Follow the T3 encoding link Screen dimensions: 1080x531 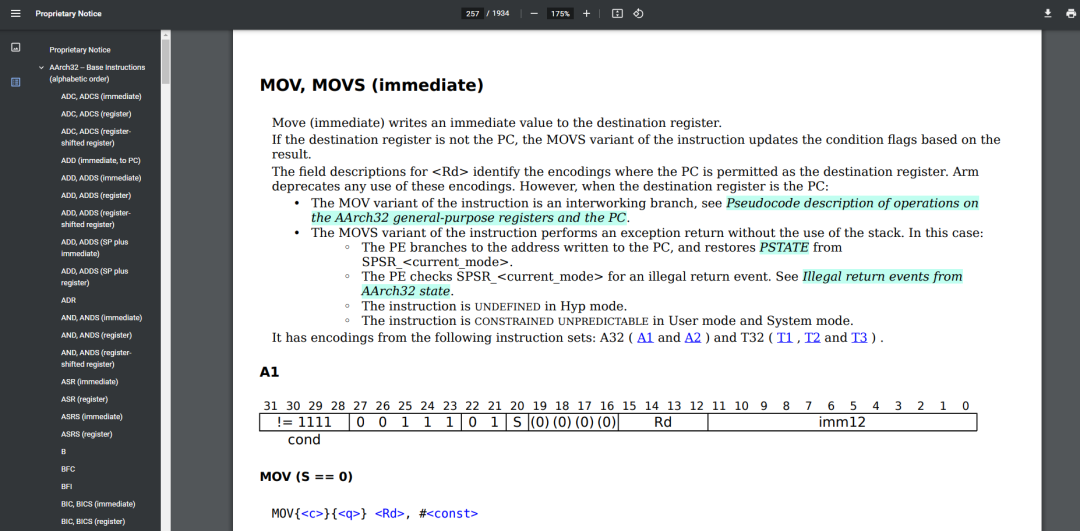[860, 338]
